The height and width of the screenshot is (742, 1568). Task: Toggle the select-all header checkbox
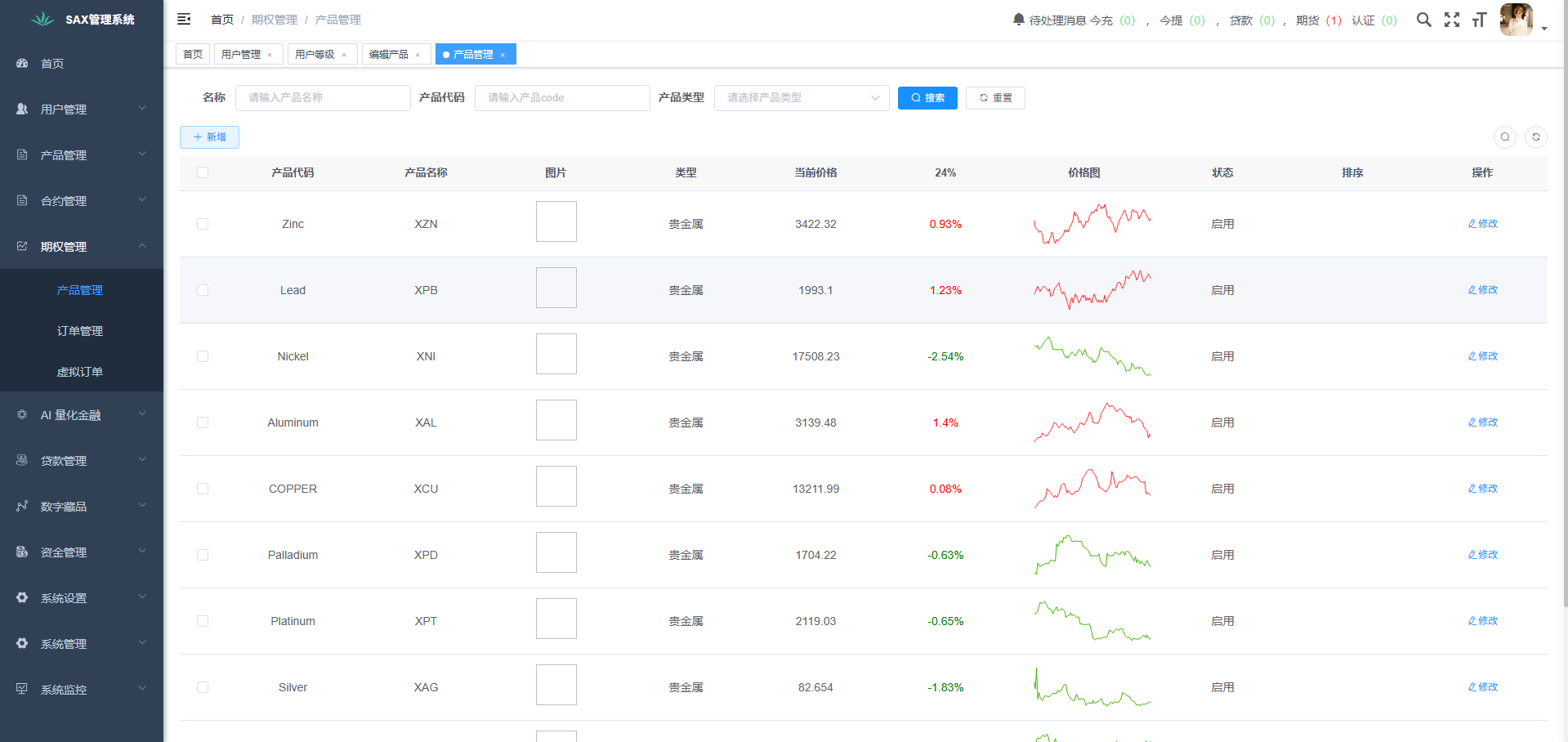pos(203,172)
